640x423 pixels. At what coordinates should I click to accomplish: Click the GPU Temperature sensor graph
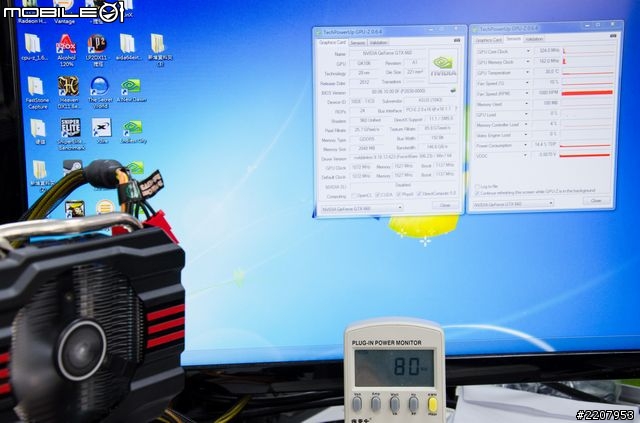(x=588, y=71)
